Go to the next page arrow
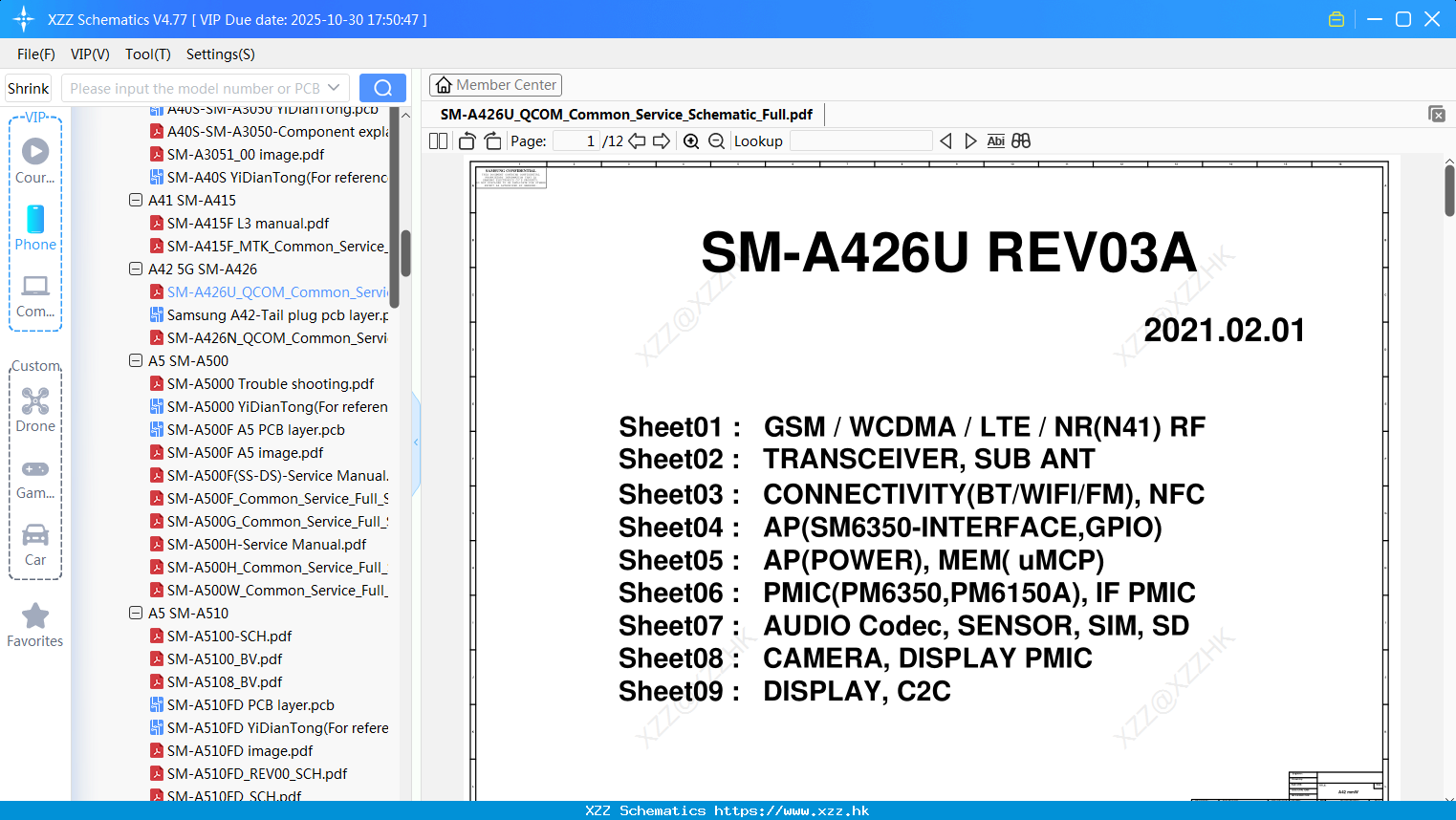 click(662, 141)
